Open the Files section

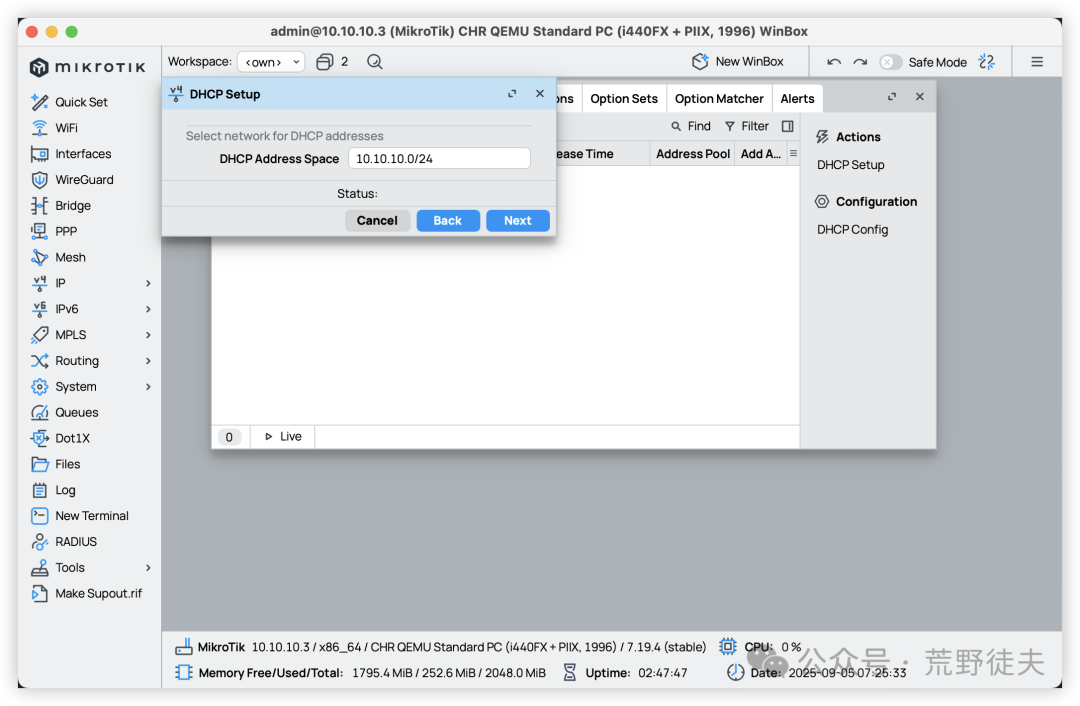(x=68, y=464)
